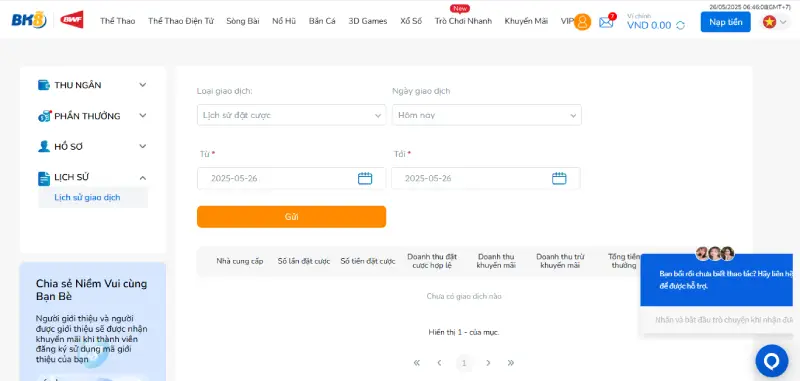Open the Thể Thao menu

click(118, 21)
